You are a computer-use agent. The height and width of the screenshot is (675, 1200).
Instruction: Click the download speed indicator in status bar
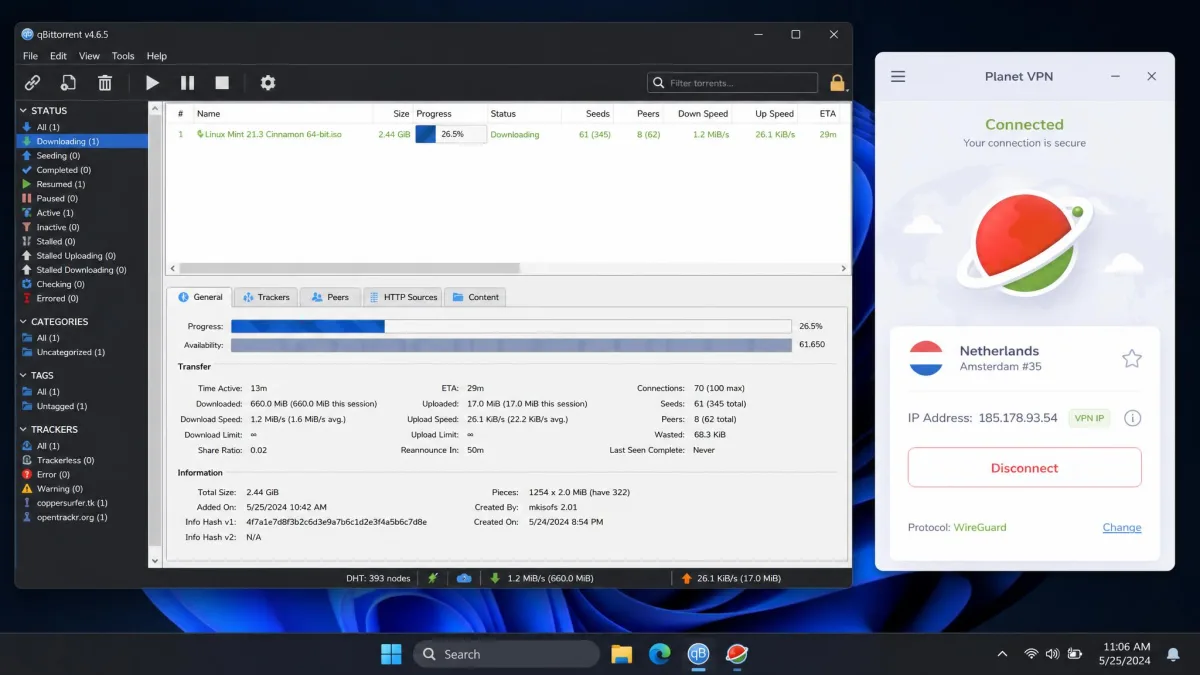[541, 578]
